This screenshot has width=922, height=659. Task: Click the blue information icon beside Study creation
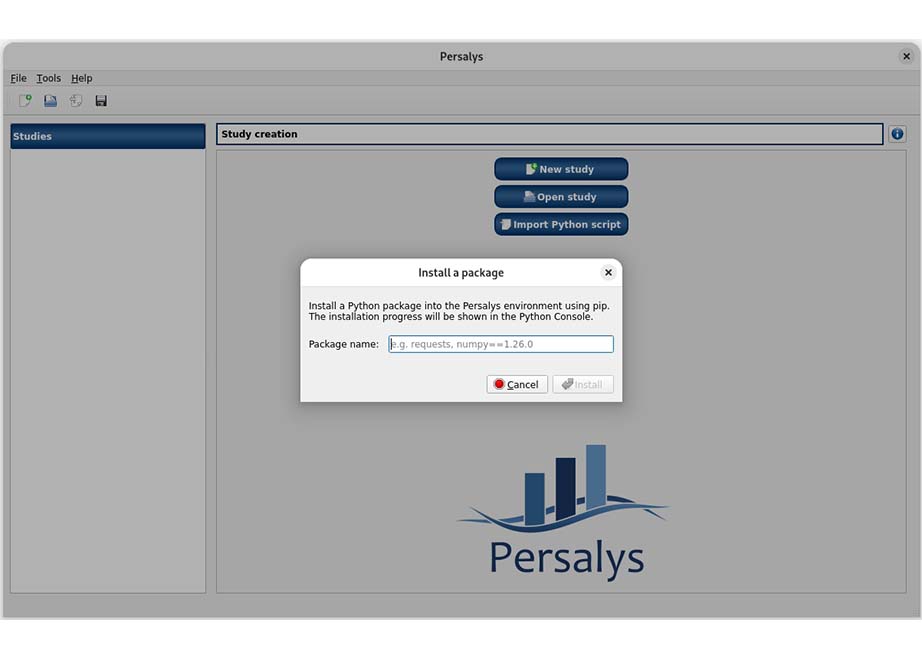pyautogui.click(x=897, y=134)
